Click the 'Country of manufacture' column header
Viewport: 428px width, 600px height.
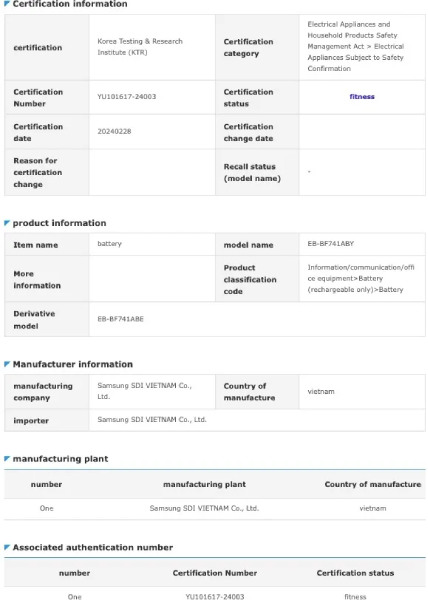pos(373,484)
